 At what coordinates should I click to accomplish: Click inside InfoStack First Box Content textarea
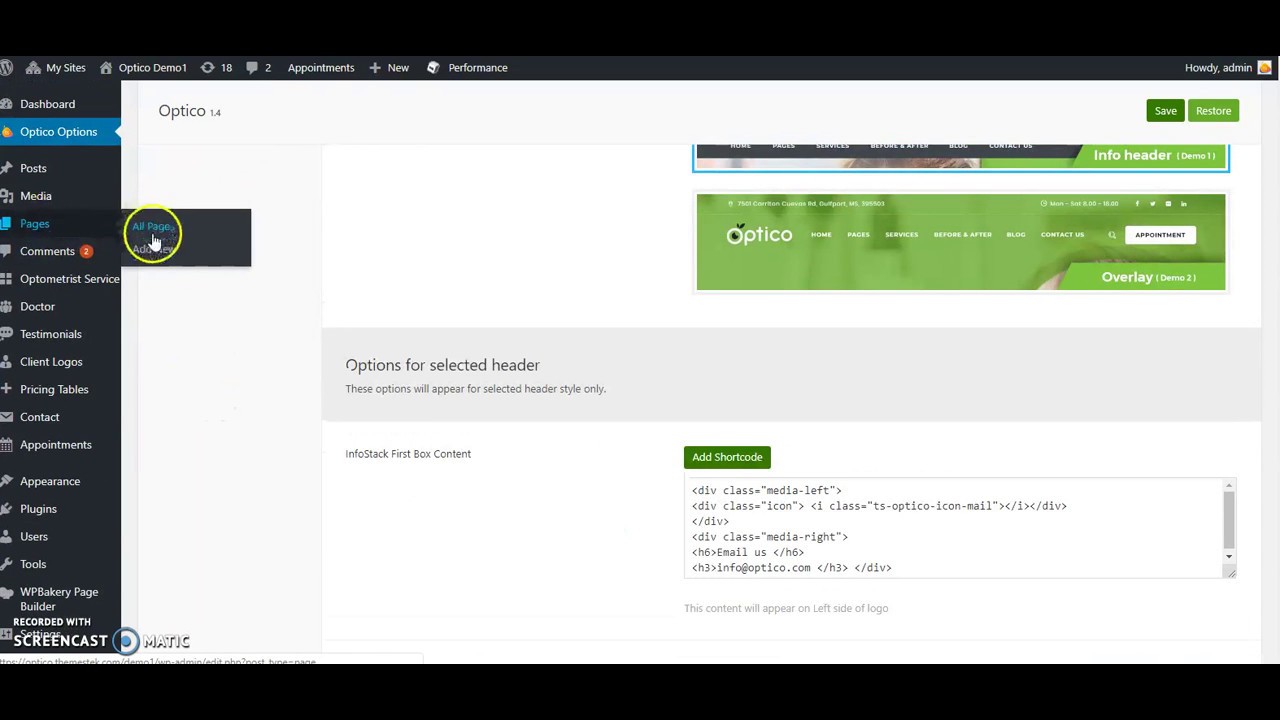click(953, 528)
